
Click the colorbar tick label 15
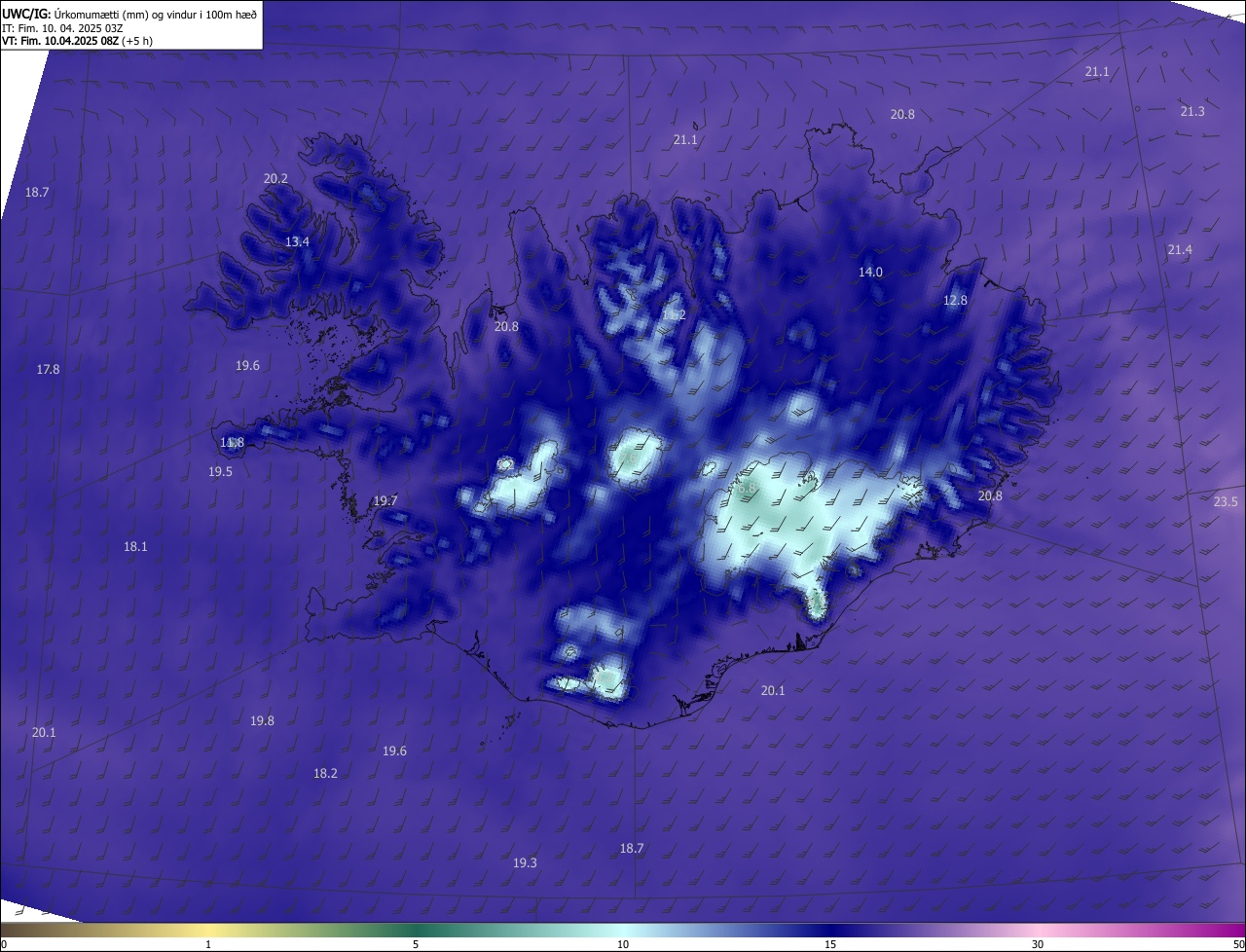pos(830,944)
